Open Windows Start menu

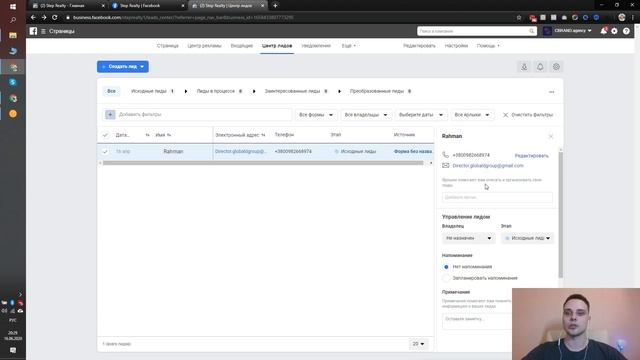13,7
